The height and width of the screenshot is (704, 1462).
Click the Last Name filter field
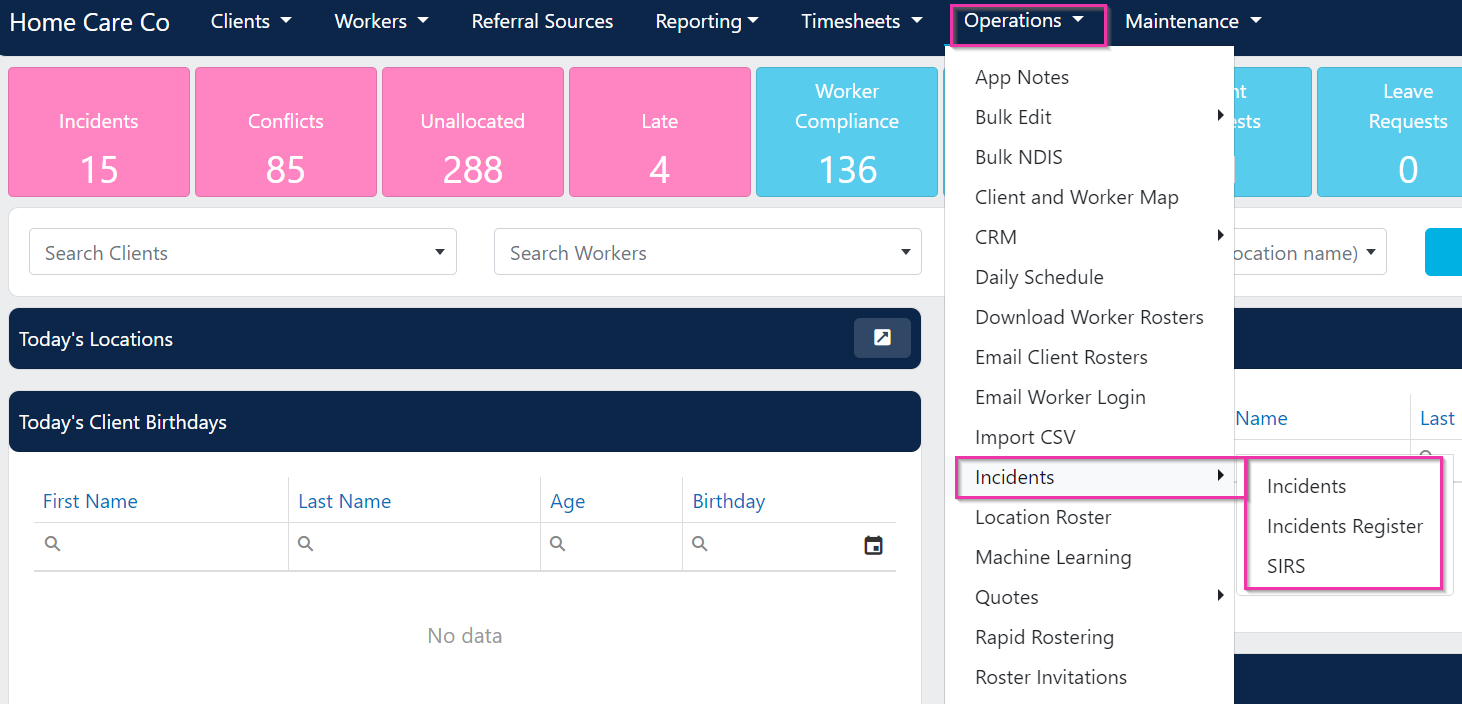click(415, 545)
